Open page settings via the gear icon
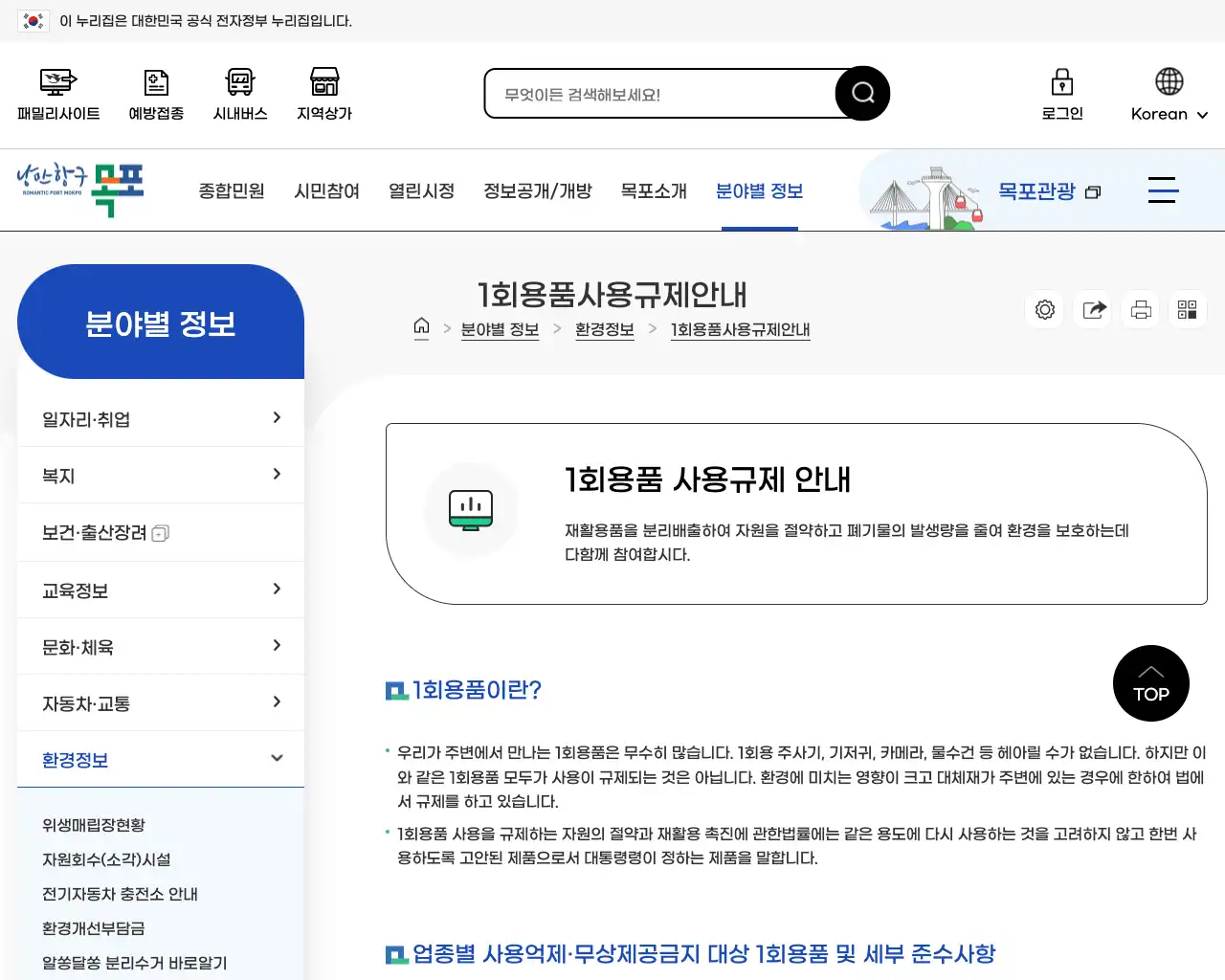1225x980 pixels. click(1044, 309)
